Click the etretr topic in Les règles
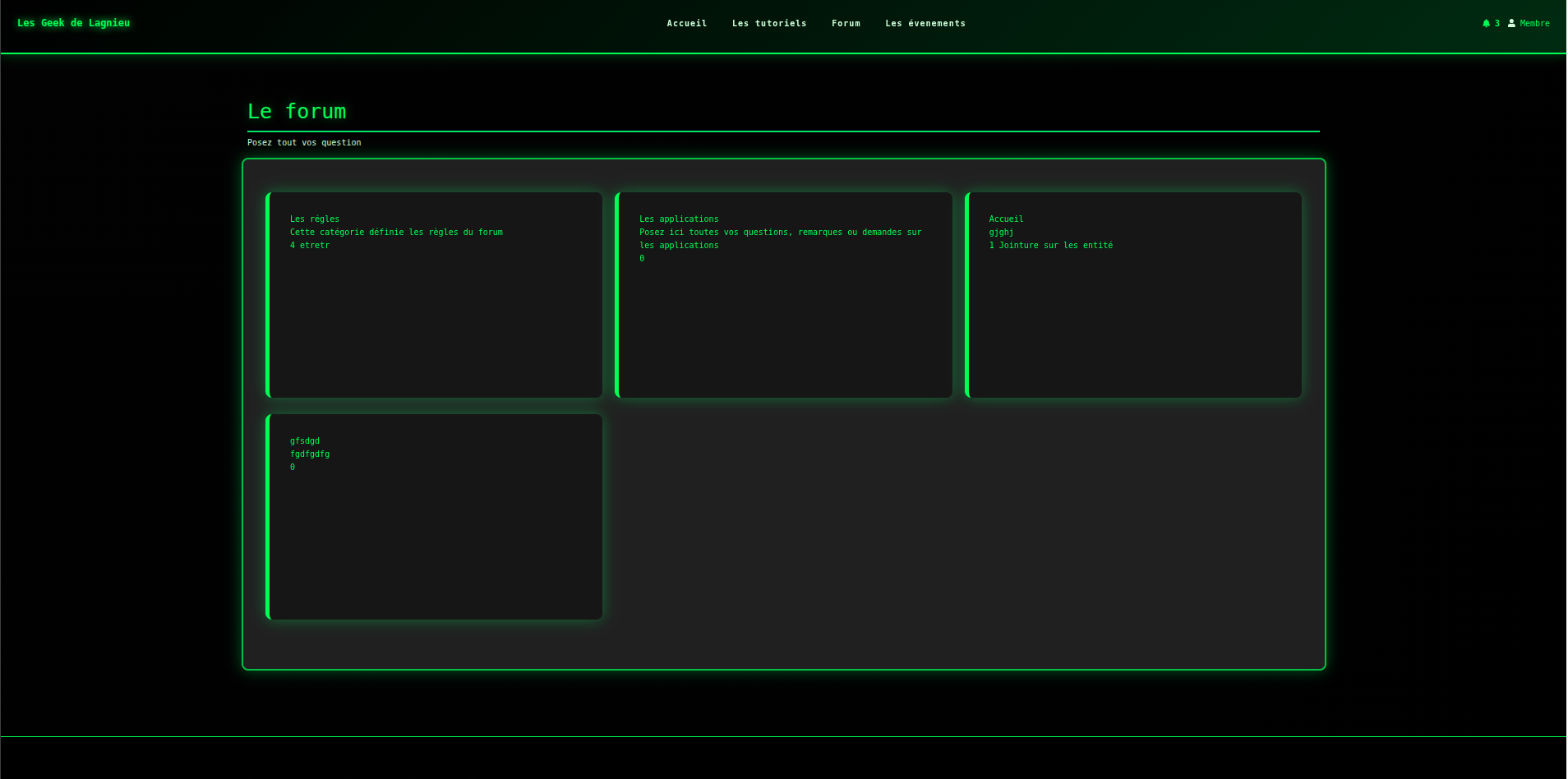 coord(314,246)
